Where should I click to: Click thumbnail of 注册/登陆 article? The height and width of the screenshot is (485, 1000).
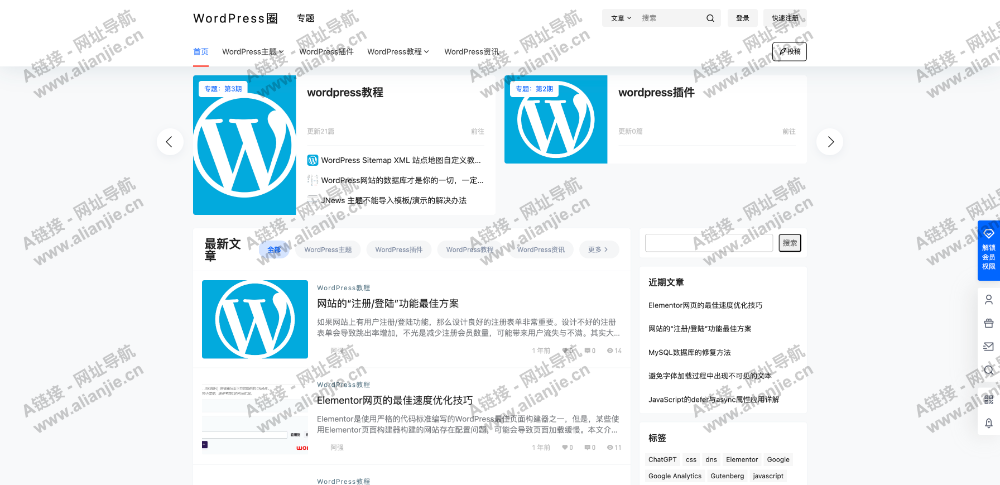[x=254, y=319]
